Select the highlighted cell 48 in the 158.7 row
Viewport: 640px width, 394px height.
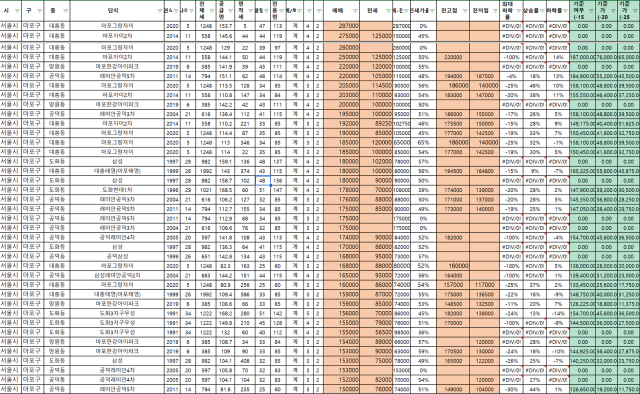tap(262, 180)
